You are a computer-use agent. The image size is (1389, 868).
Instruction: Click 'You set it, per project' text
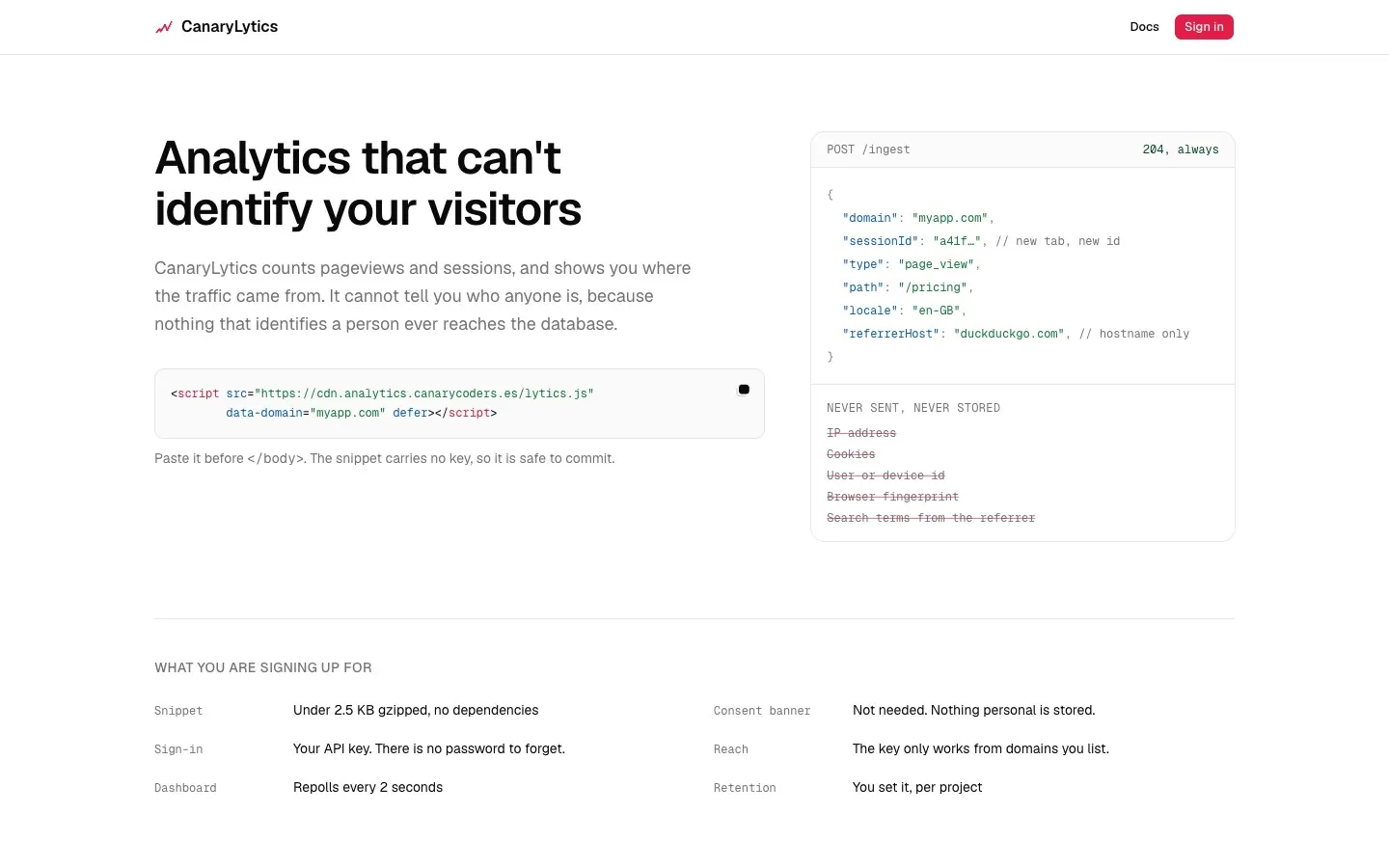[917, 787]
